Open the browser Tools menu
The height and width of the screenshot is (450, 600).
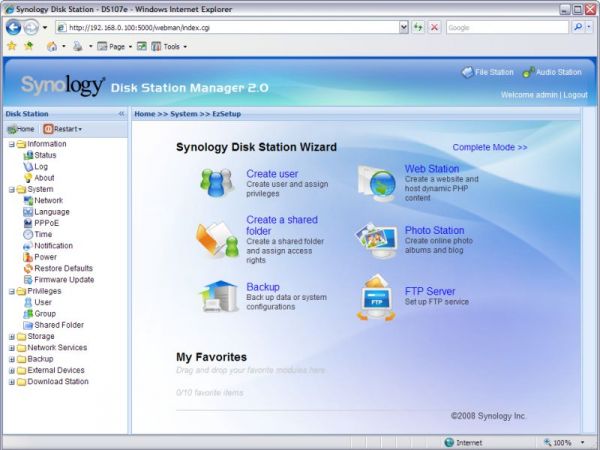(169, 47)
